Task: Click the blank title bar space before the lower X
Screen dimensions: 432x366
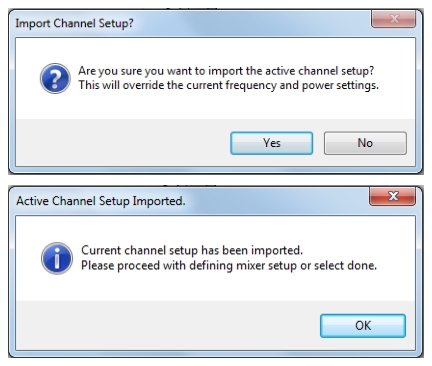Action: coord(277,200)
